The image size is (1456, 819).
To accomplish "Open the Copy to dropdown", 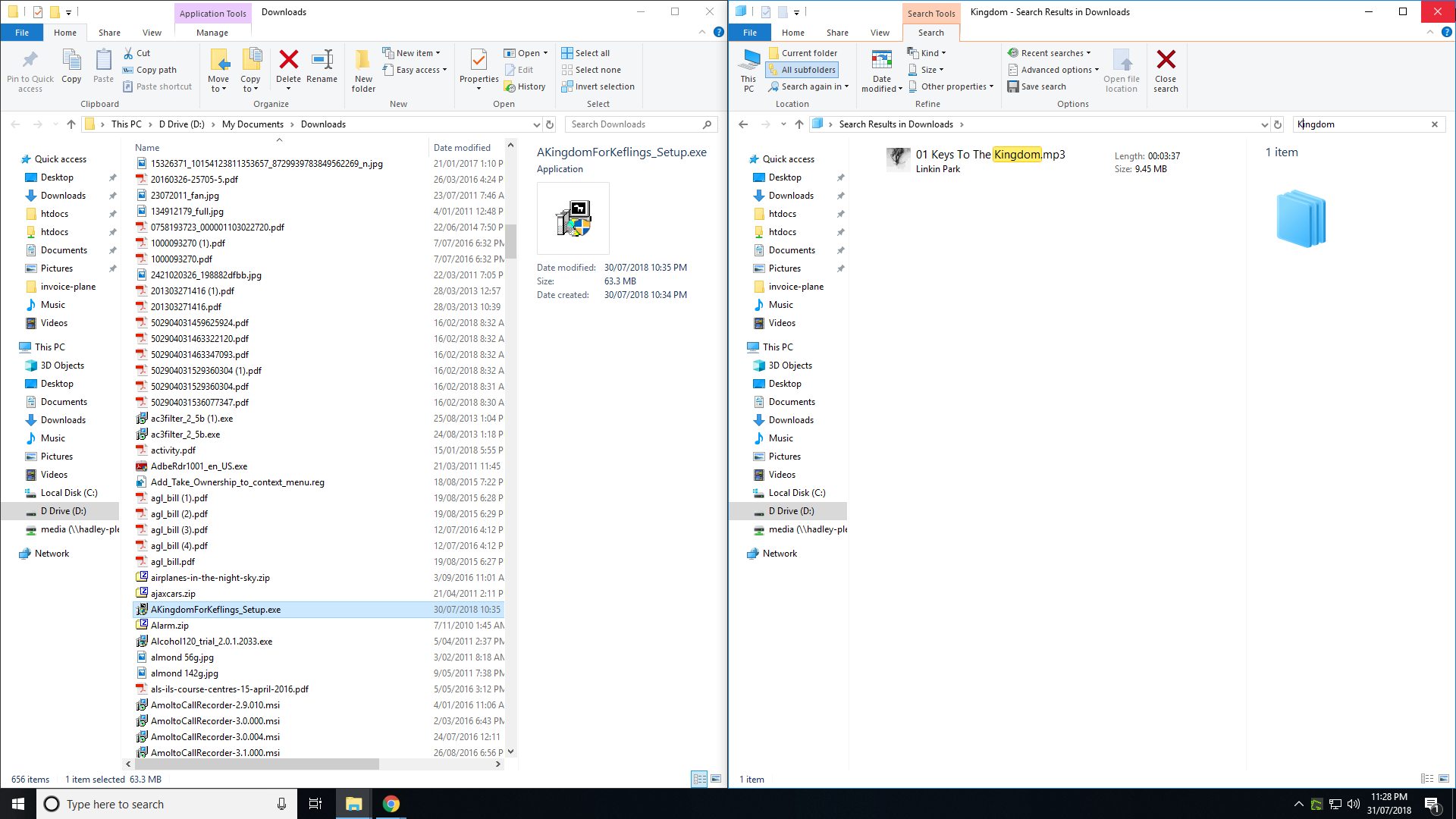I will pos(250,71).
